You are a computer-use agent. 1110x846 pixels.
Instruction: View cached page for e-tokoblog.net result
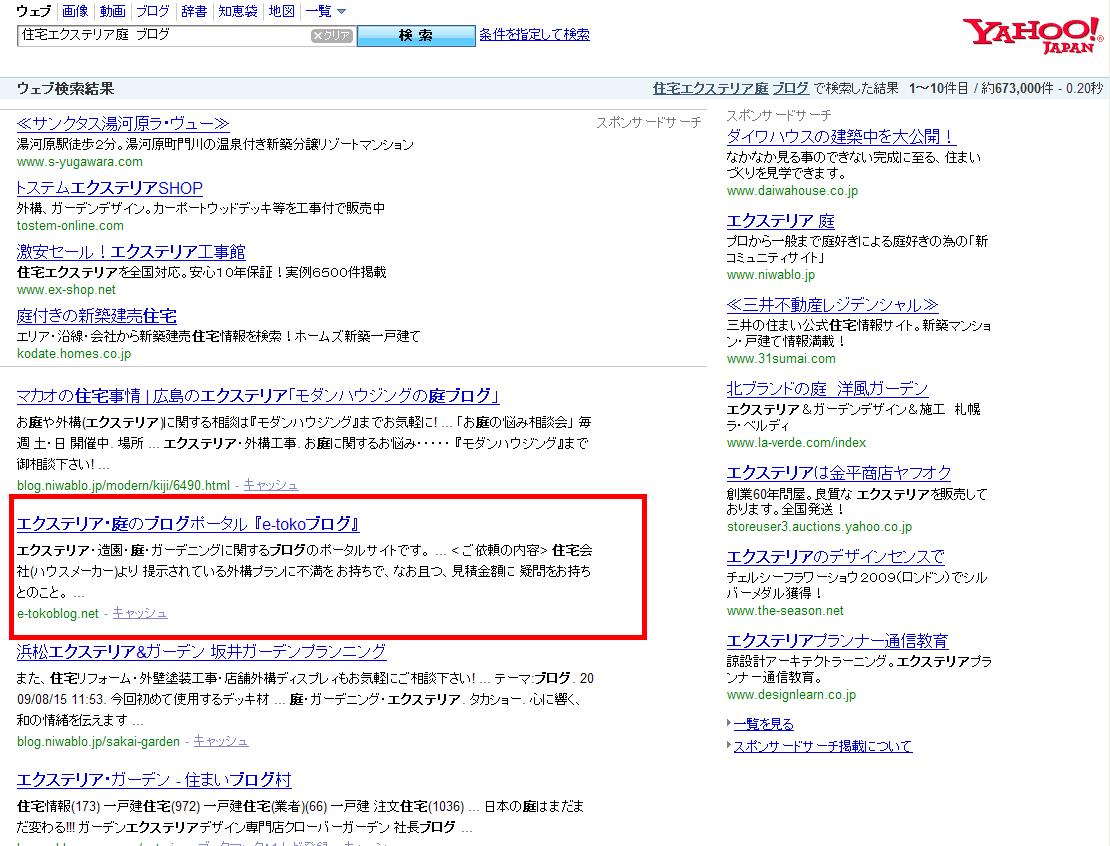coord(139,613)
